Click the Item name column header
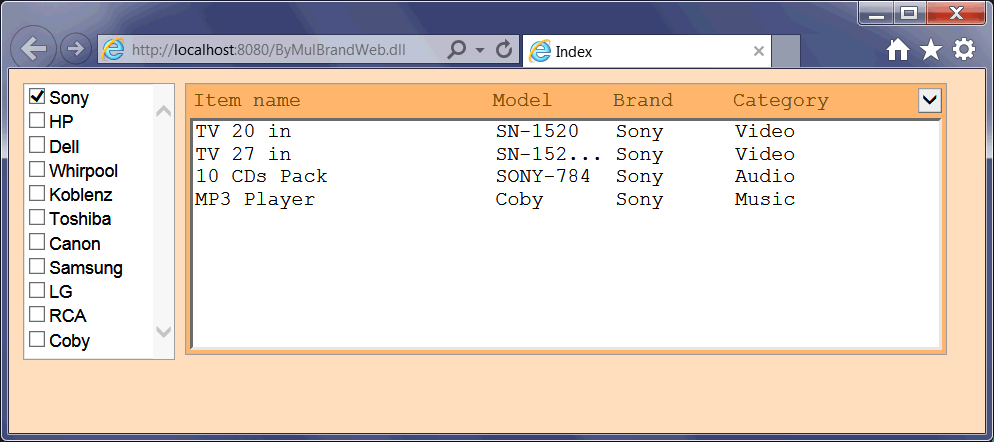994x442 pixels. (247, 100)
